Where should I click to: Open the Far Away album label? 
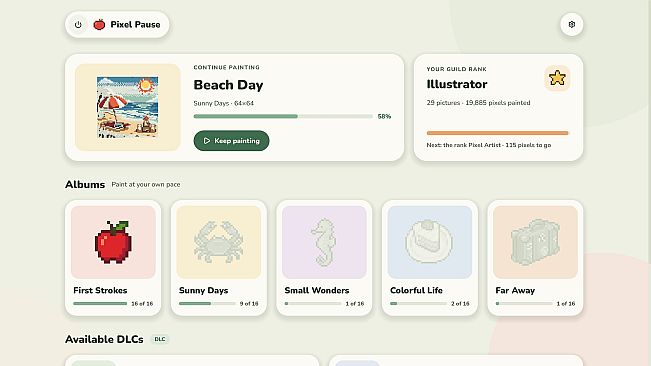515,290
